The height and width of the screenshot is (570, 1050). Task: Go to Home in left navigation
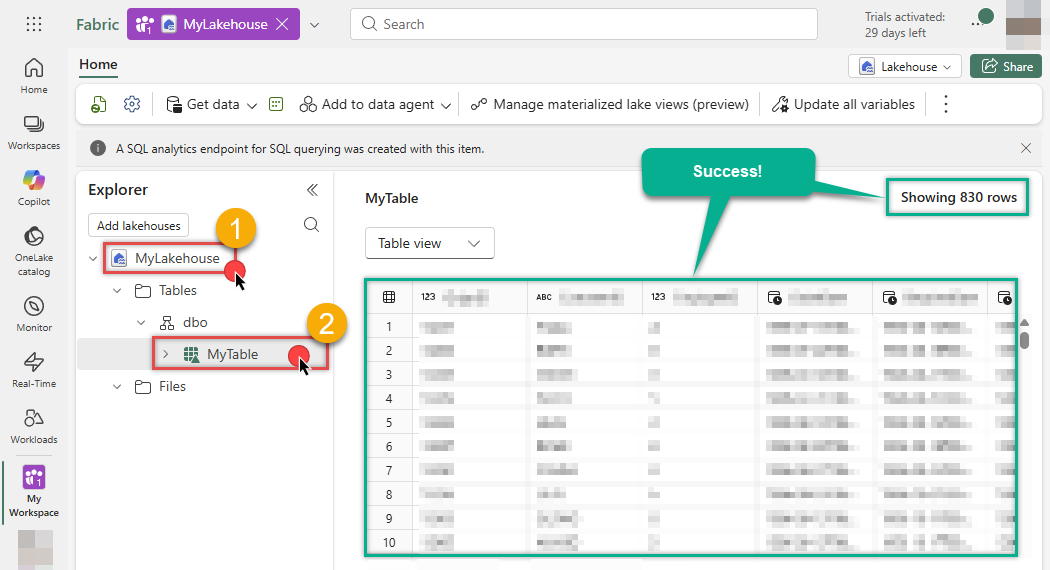click(33, 76)
